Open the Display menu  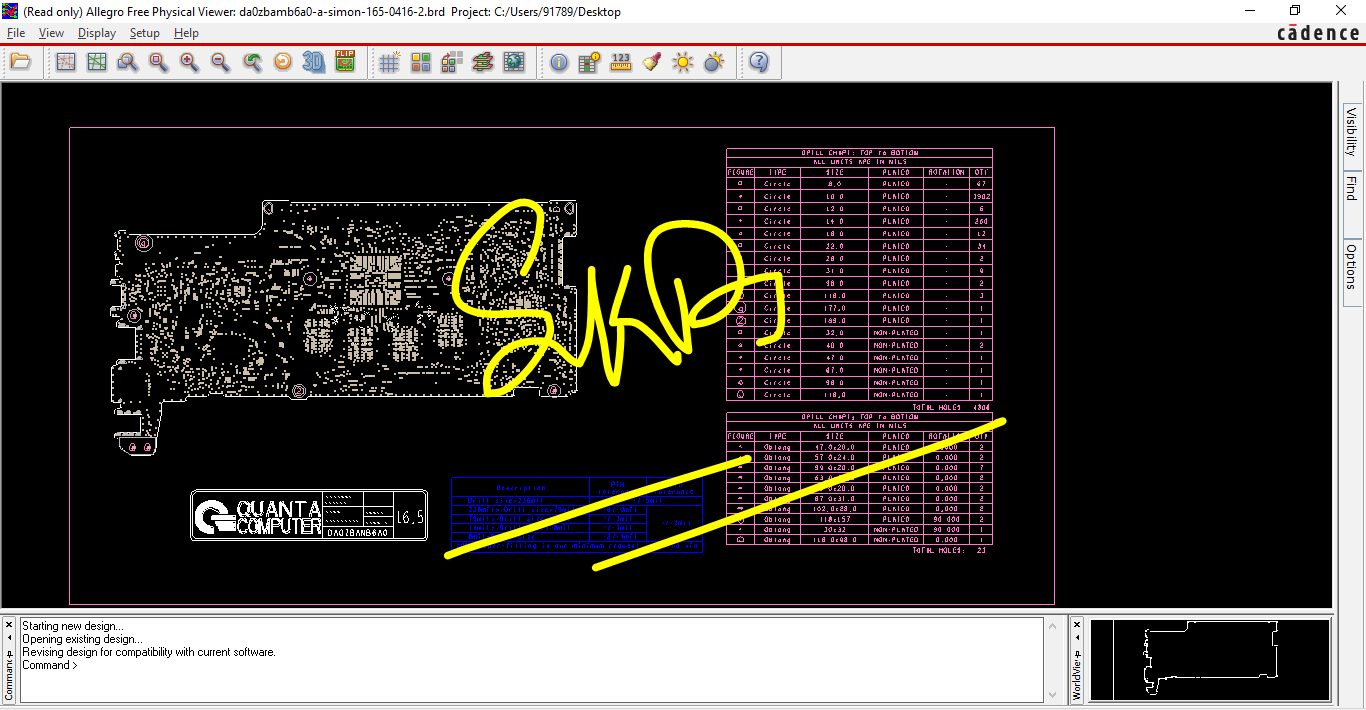(x=97, y=33)
